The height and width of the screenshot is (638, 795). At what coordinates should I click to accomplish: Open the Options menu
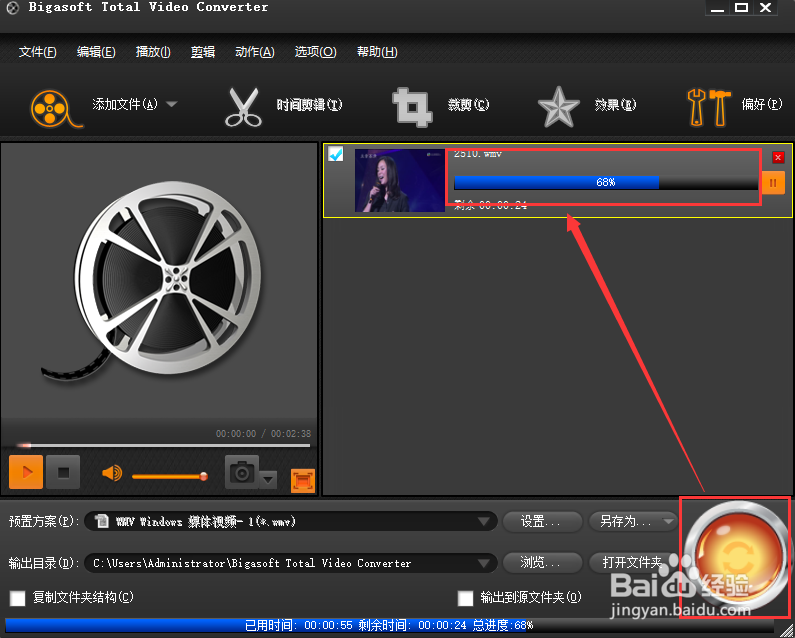[315, 52]
